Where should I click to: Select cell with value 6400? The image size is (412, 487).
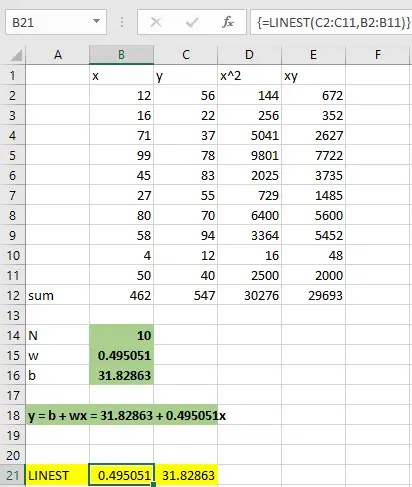click(249, 215)
